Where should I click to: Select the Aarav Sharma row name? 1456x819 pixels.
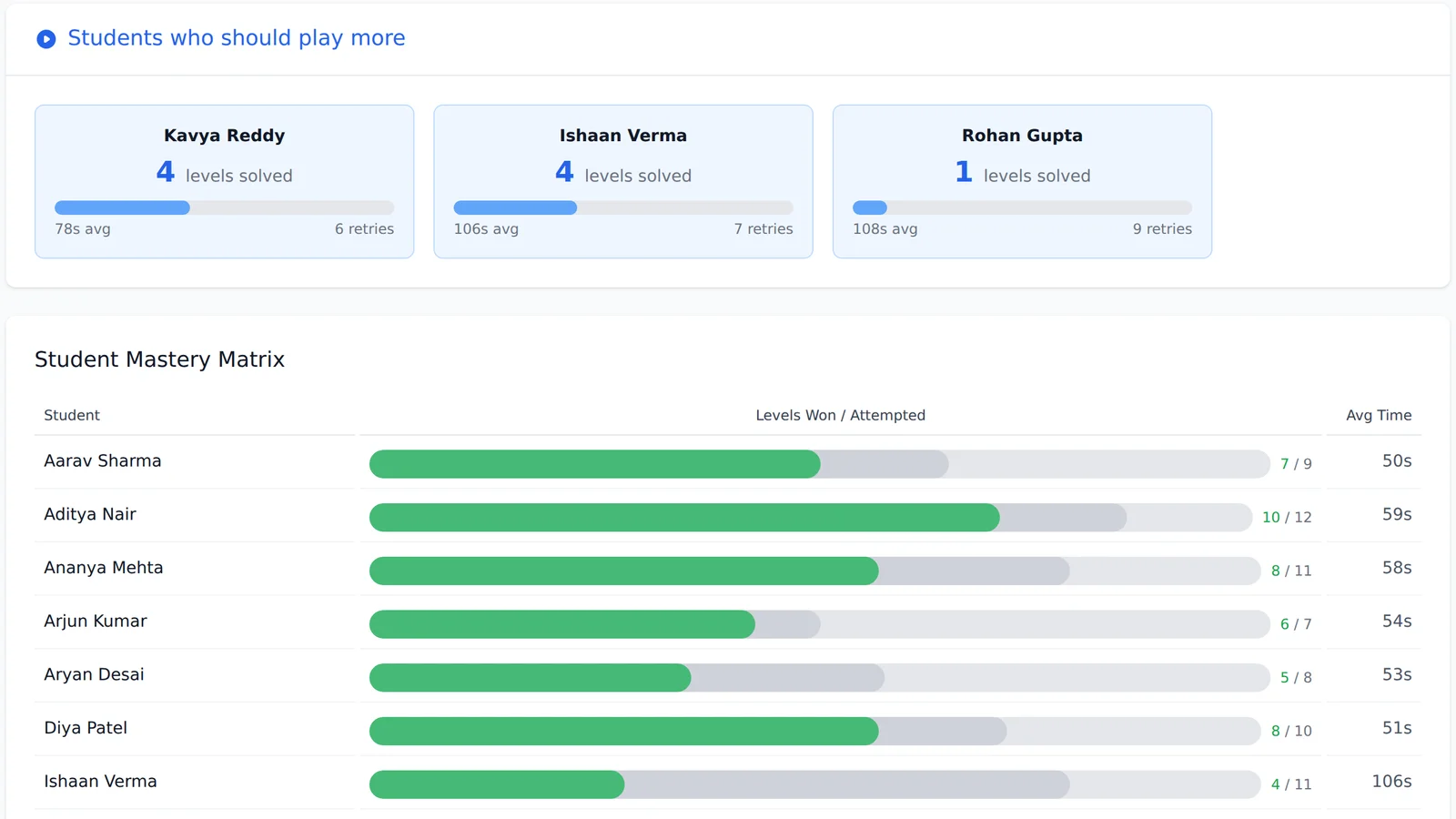pos(103,460)
